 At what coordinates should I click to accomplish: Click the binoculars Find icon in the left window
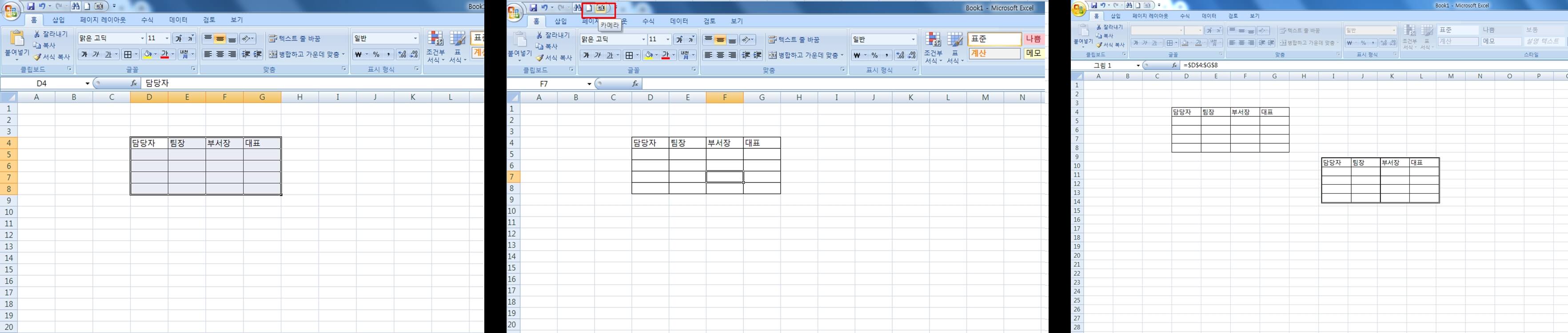pyautogui.click(x=76, y=6)
